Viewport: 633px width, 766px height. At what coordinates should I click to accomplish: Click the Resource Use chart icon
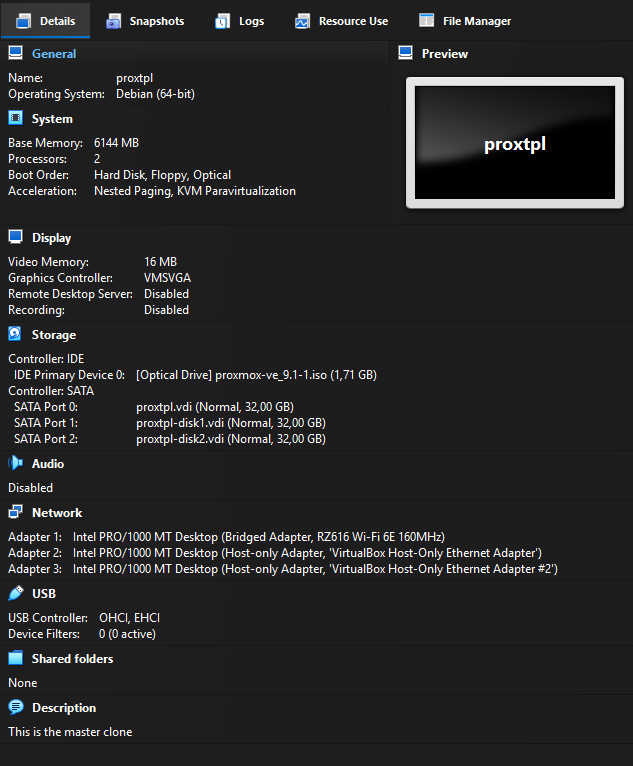coord(302,21)
